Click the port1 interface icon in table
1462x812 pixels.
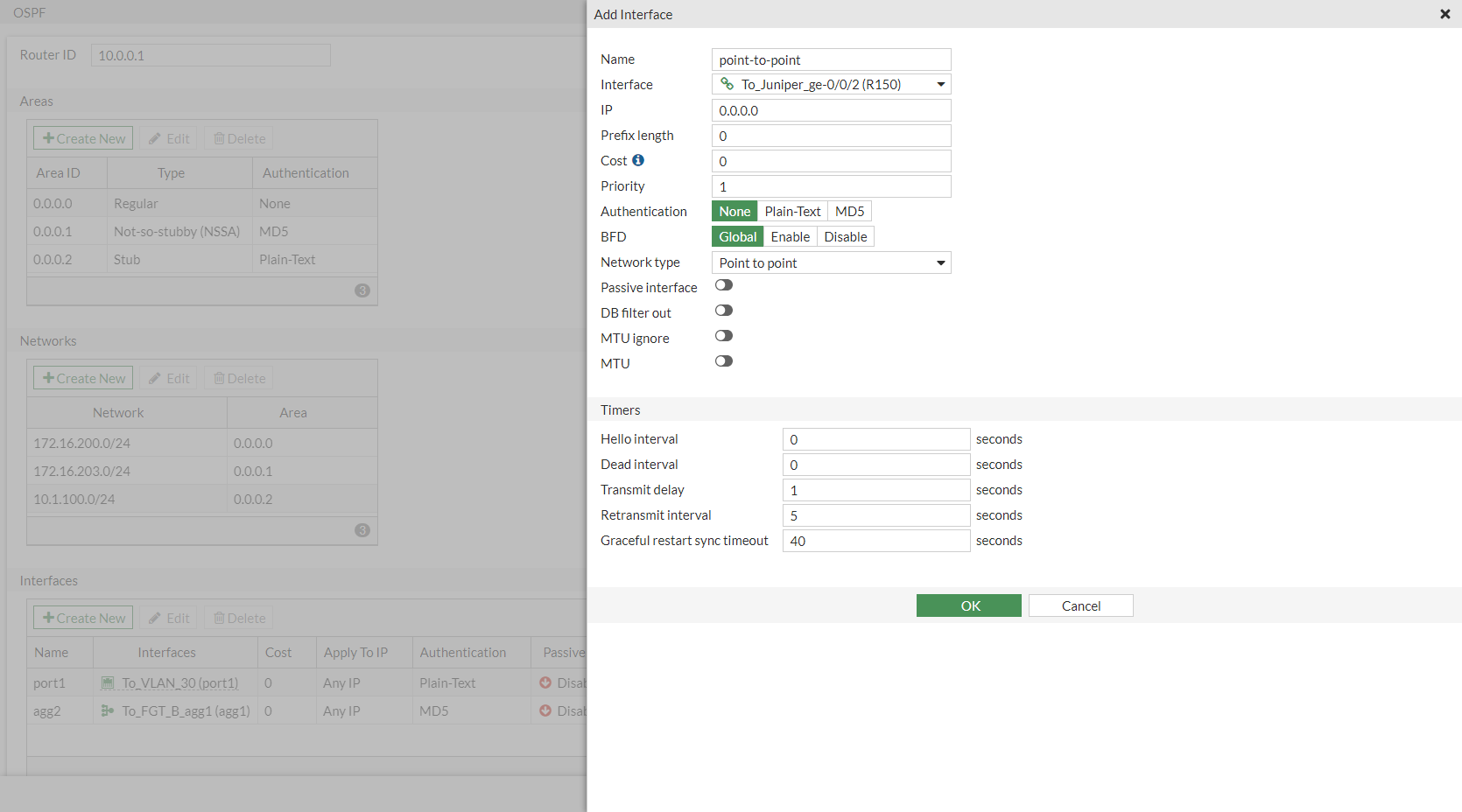coord(108,683)
